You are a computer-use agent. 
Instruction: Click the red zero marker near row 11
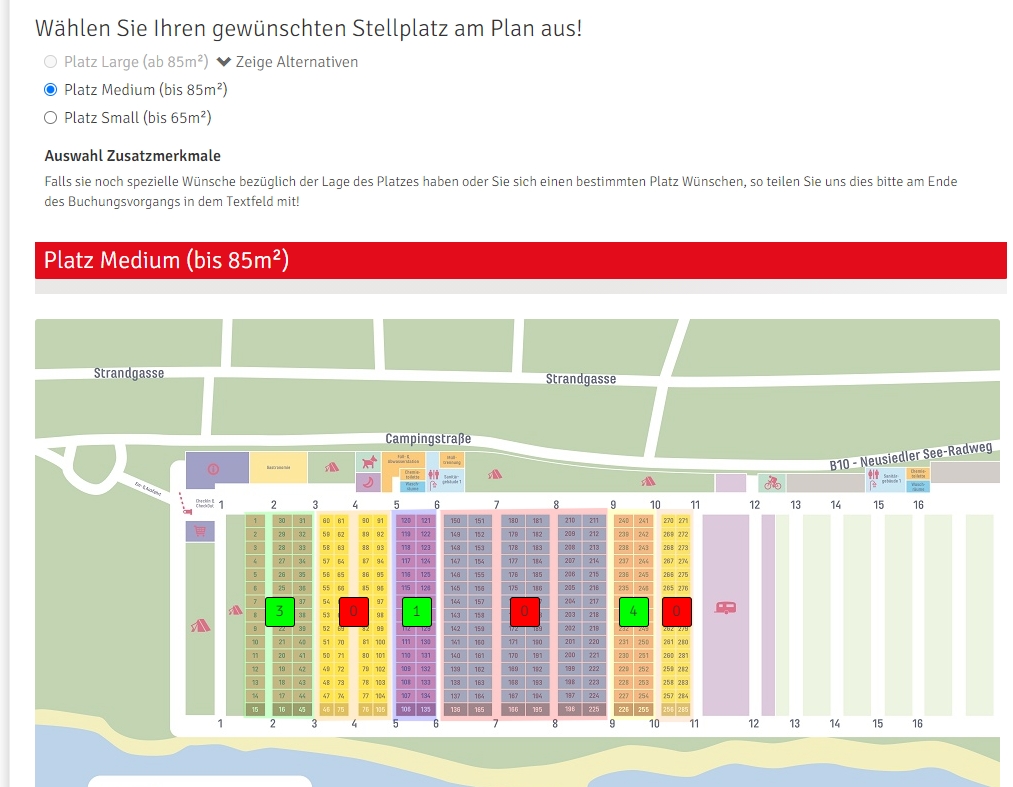[676, 611]
